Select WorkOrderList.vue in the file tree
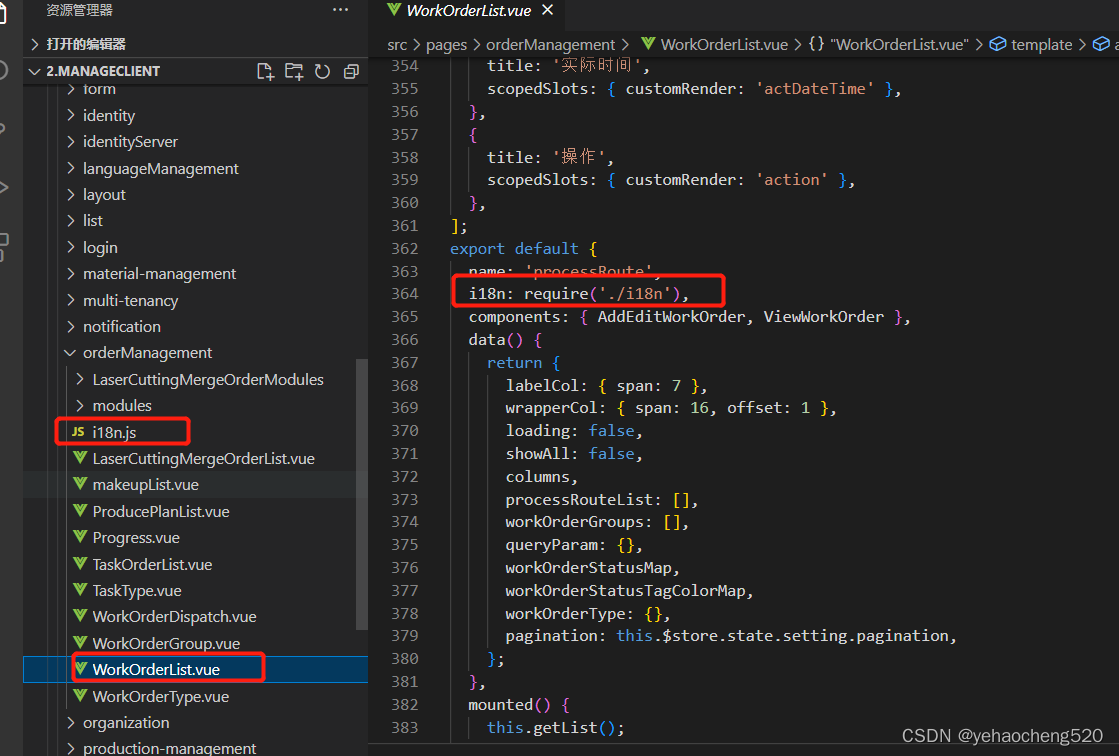1119x756 pixels. 156,669
